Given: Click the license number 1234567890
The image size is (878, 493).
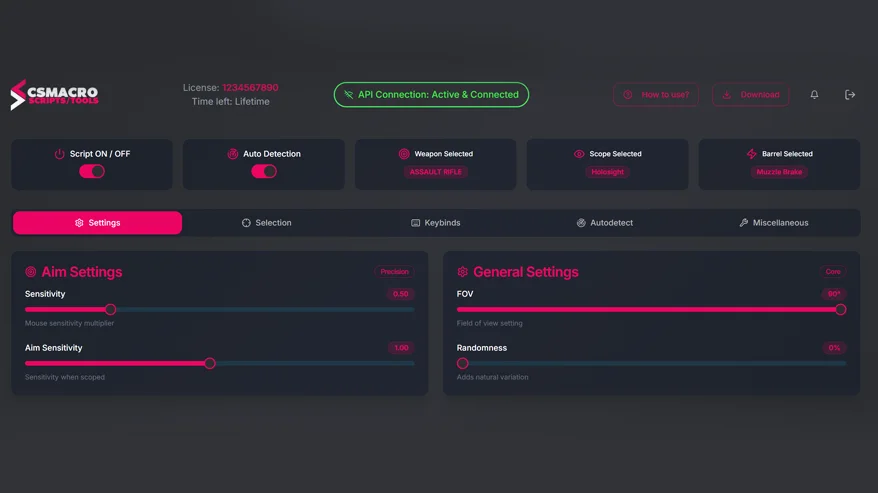Looking at the screenshot, I should [x=250, y=87].
